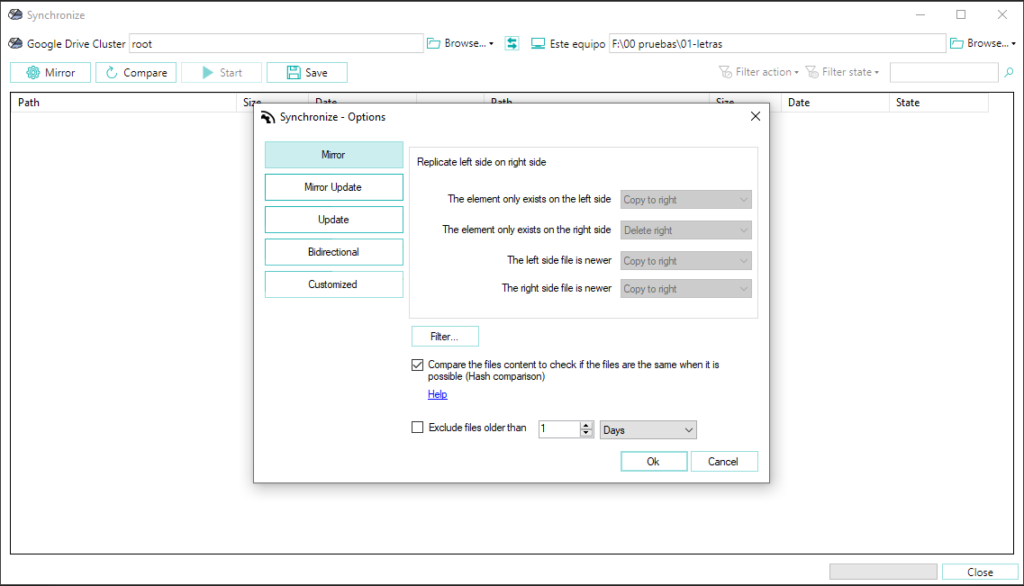This screenshot has height=586, width=1024.
Task: Open the Filter action dropdown
Action: pyautogui.click(x=759, y=72)
